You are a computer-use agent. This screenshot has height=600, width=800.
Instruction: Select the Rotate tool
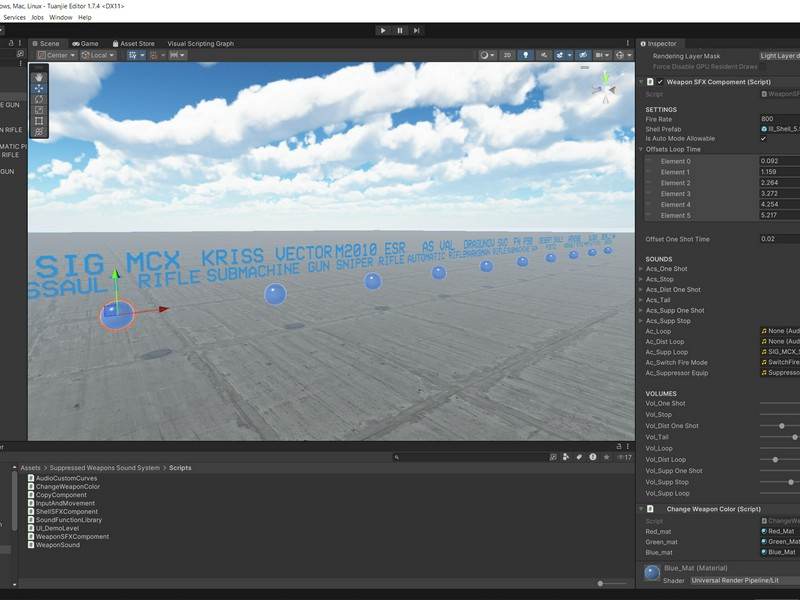point(39,99)
